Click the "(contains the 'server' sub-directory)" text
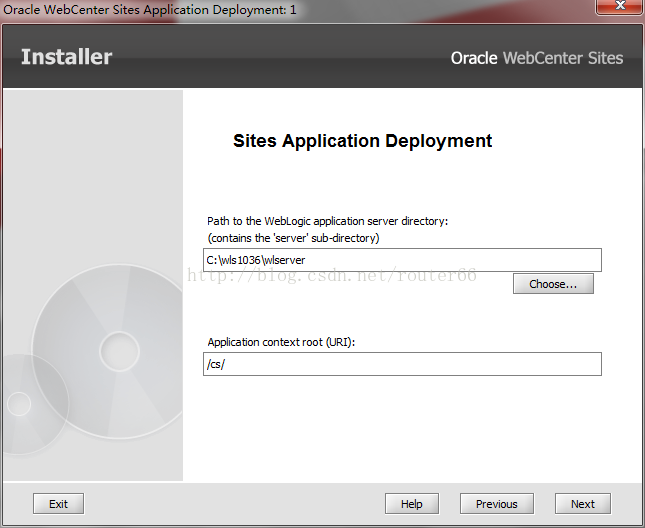Screen dimensions: 645x528 click(293, 238)
